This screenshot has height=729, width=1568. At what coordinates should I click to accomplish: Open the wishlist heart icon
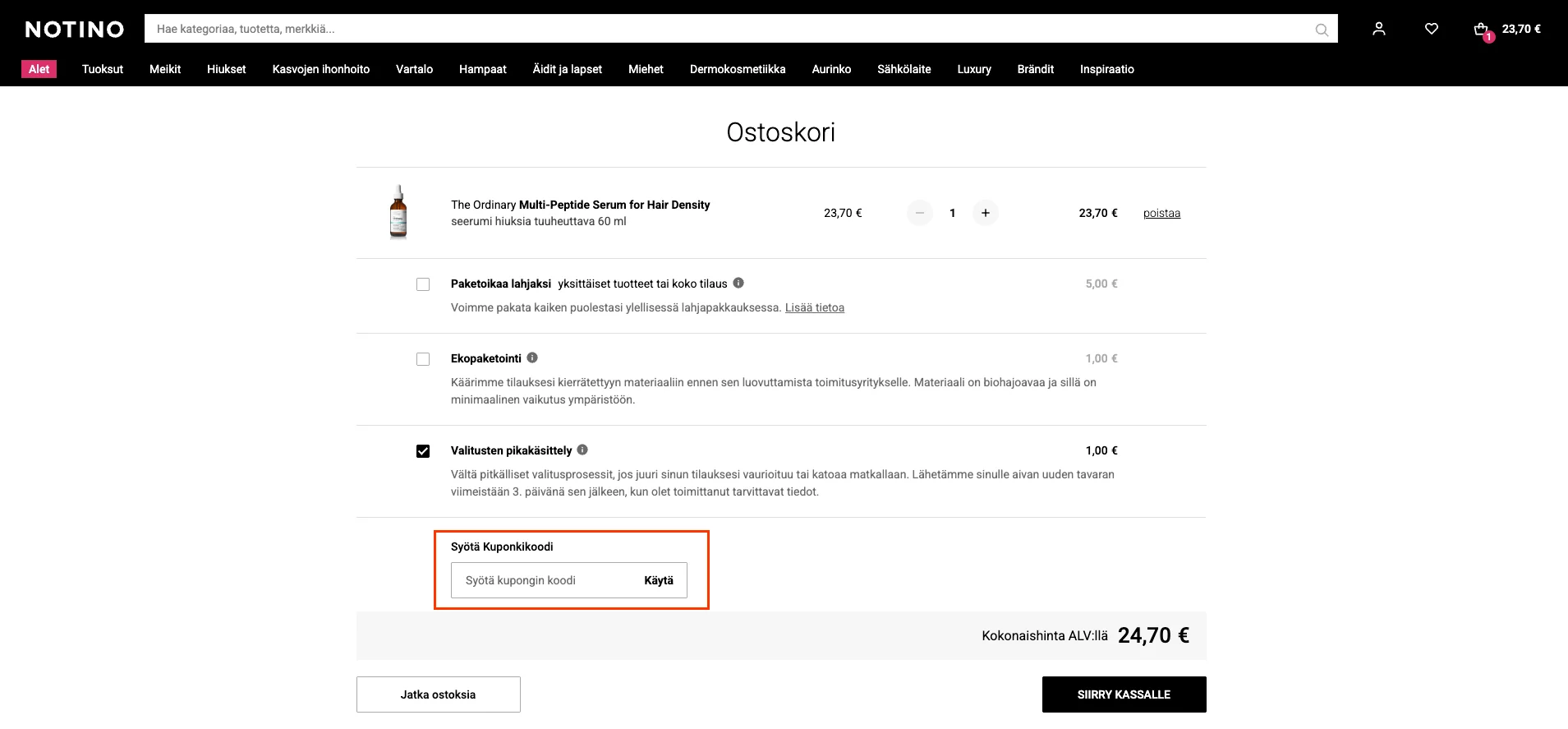tap(1432, 29)
